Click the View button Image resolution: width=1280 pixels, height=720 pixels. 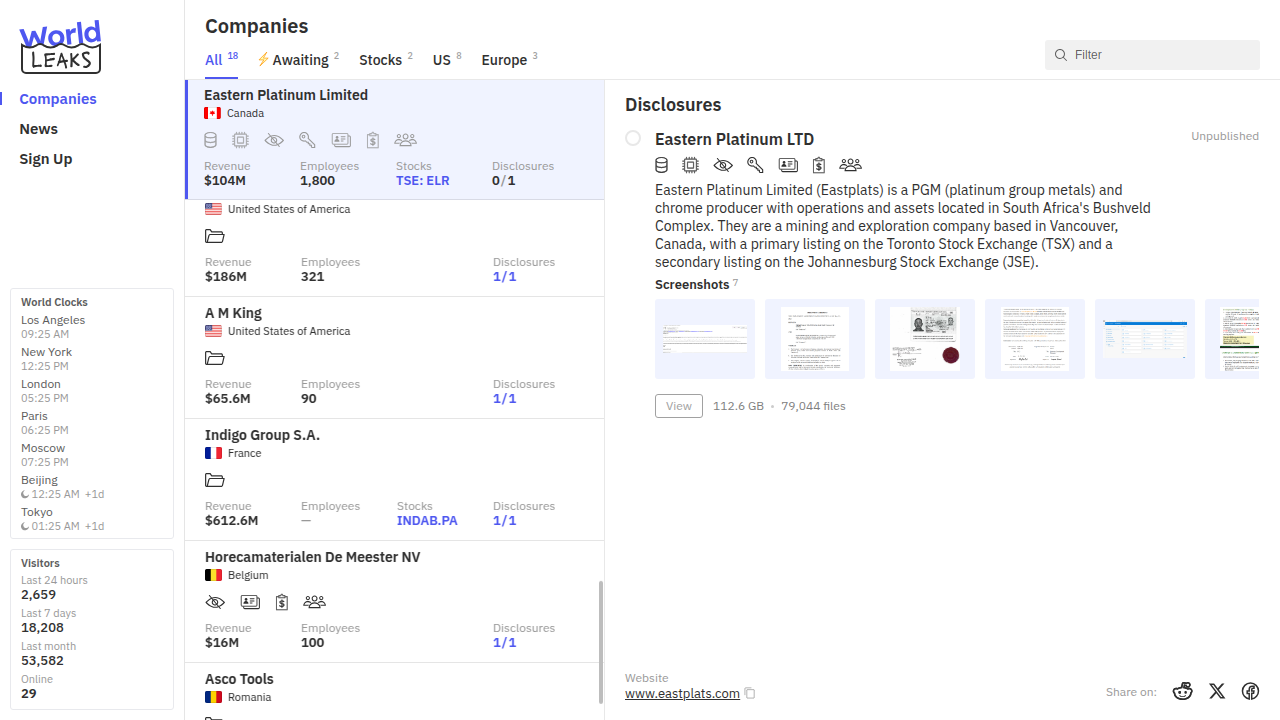click(679, 406)
